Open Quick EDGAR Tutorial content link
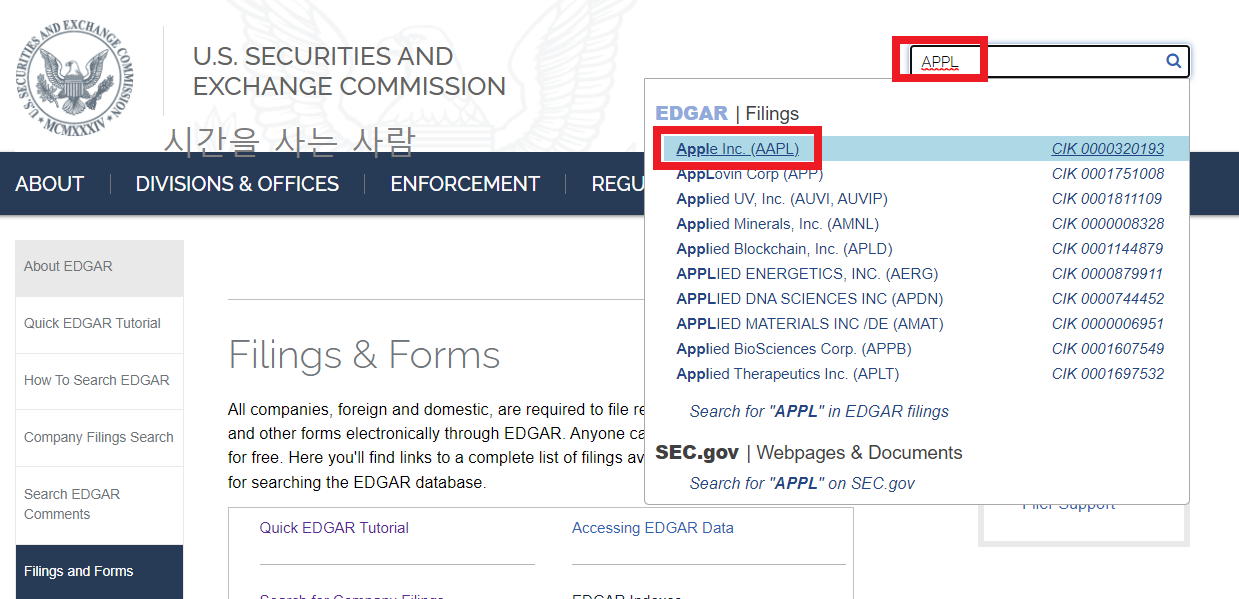The width and height of the screenshot is (1239, 599). tap(334, 528)
